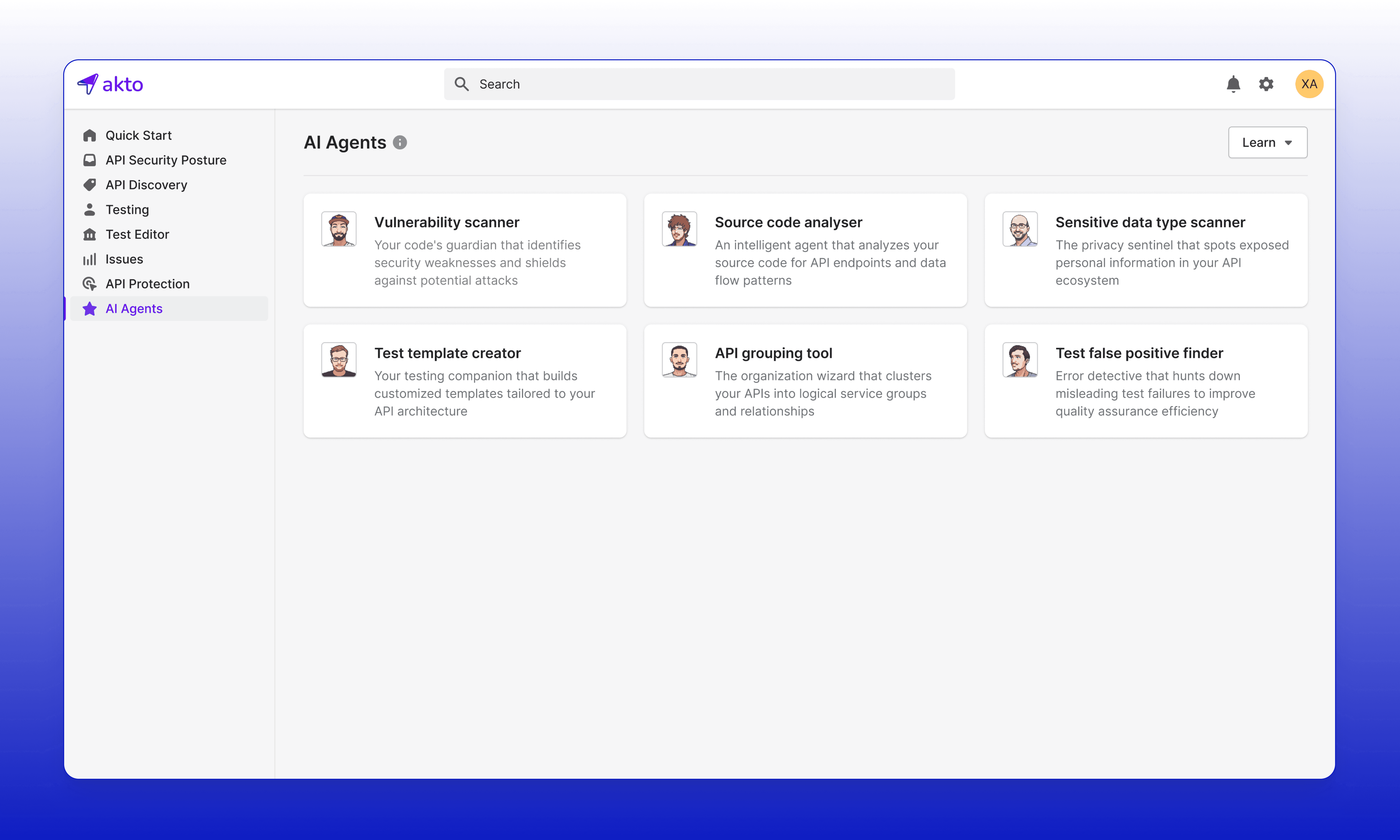
Task: Open the Testing section
Action: [127, 210]
